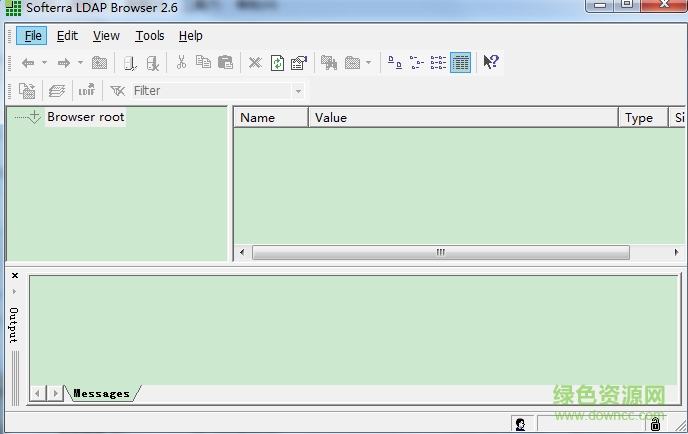The height and width of the screenshot is (434, 688).
Task: Click the user icon in status bar
Action: [521, 424]
